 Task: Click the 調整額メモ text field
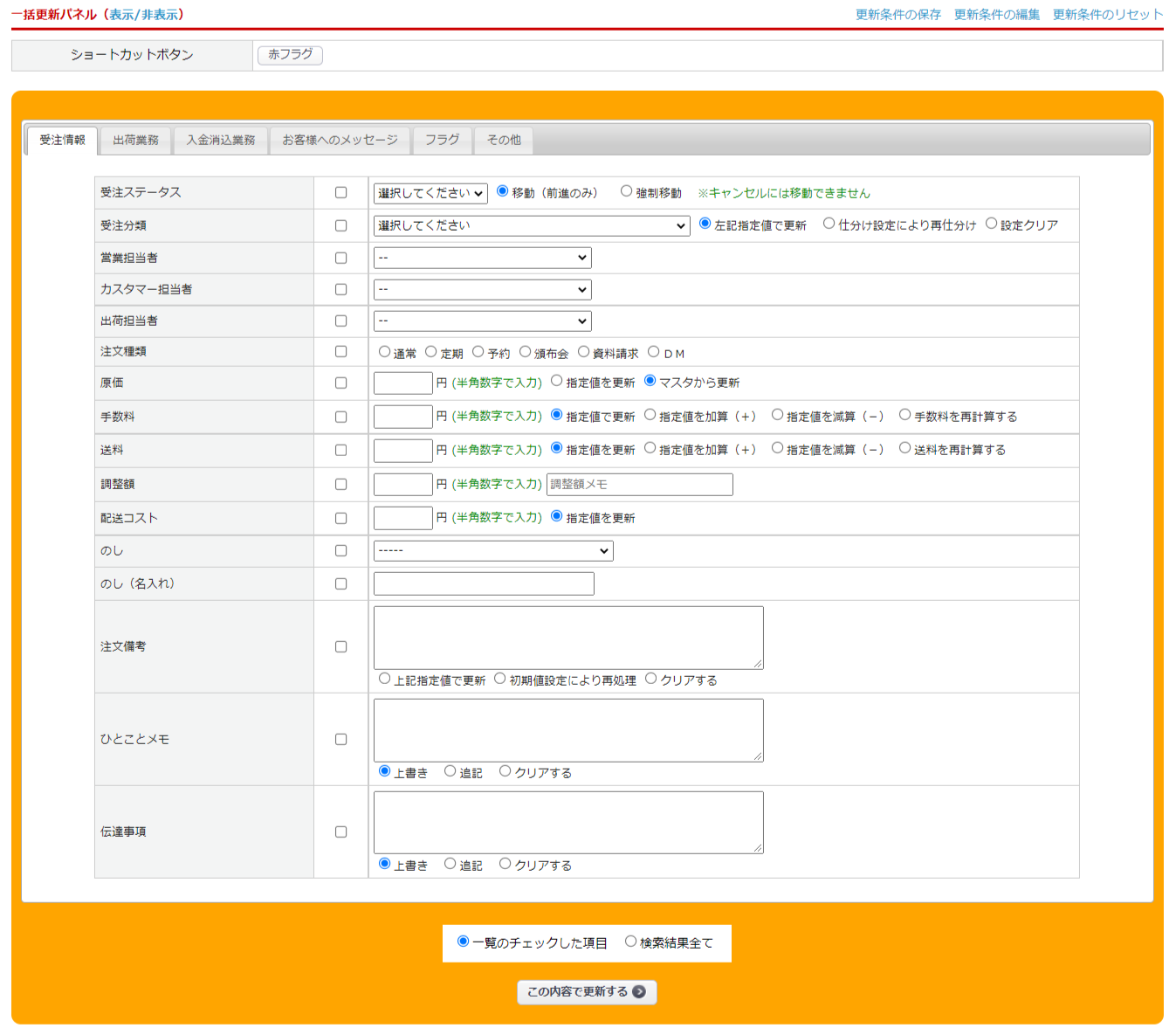(x=639, y=485)
